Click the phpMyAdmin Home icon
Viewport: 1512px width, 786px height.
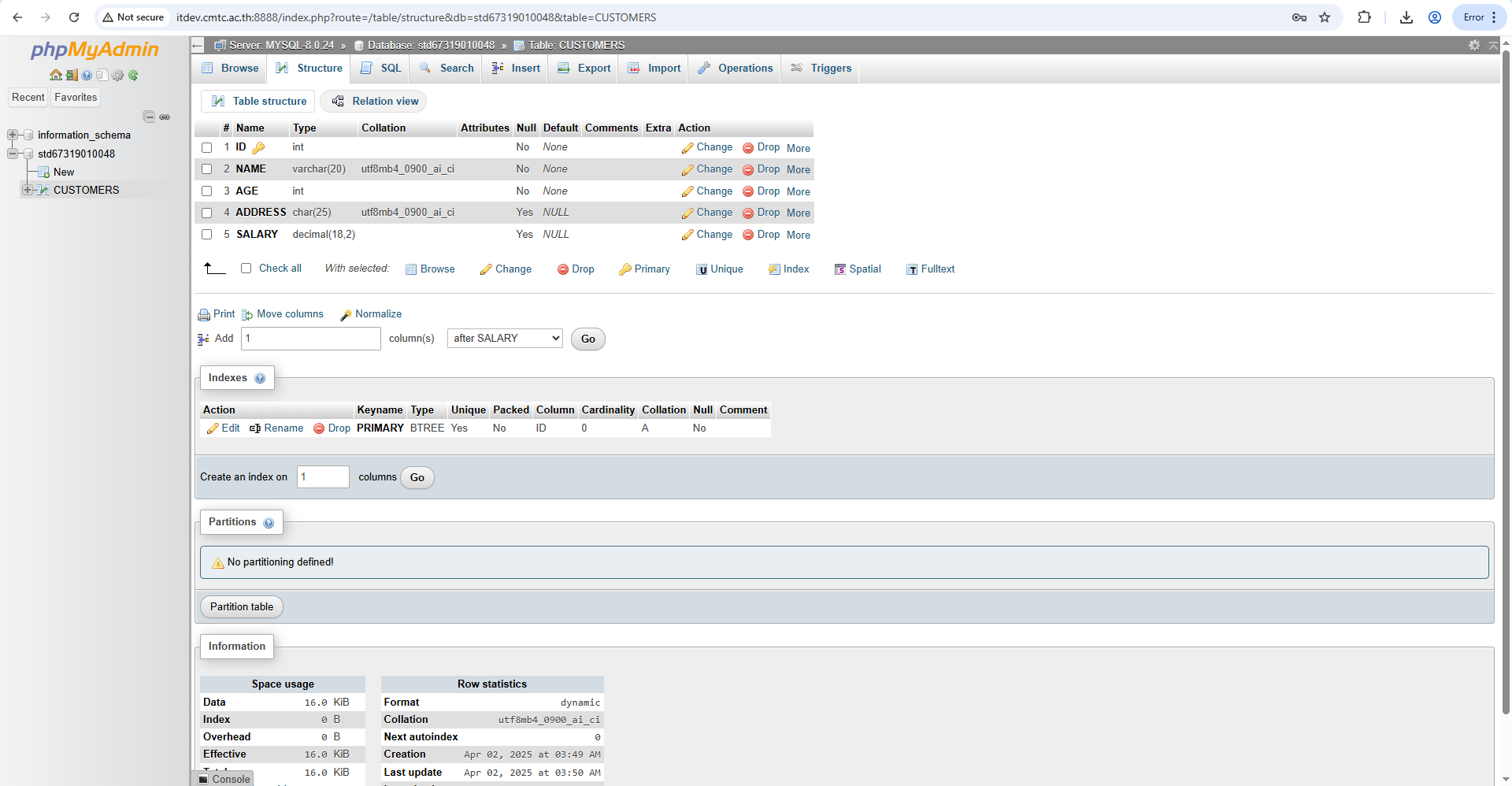(55, 76)
